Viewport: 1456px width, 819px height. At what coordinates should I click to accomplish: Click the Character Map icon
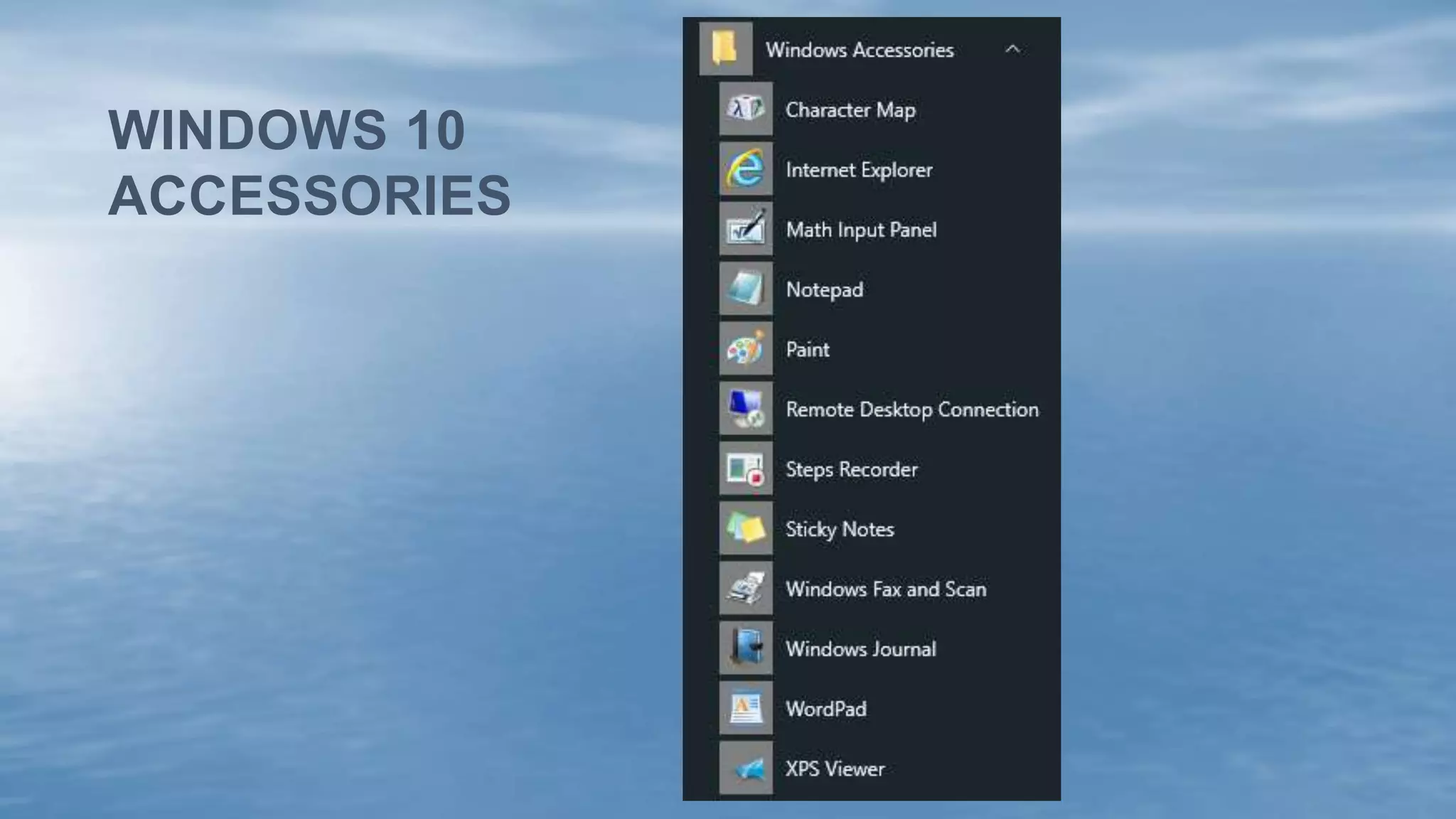click(x=746, y=109)
